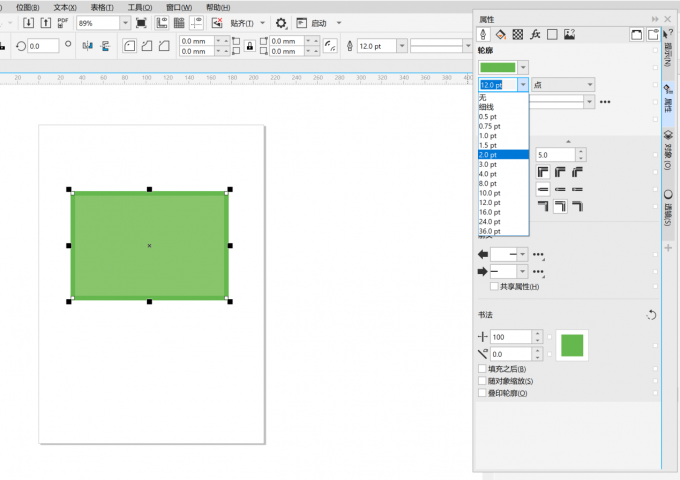
Task: Open the 工具(O) menu
Action: (140, 7)
